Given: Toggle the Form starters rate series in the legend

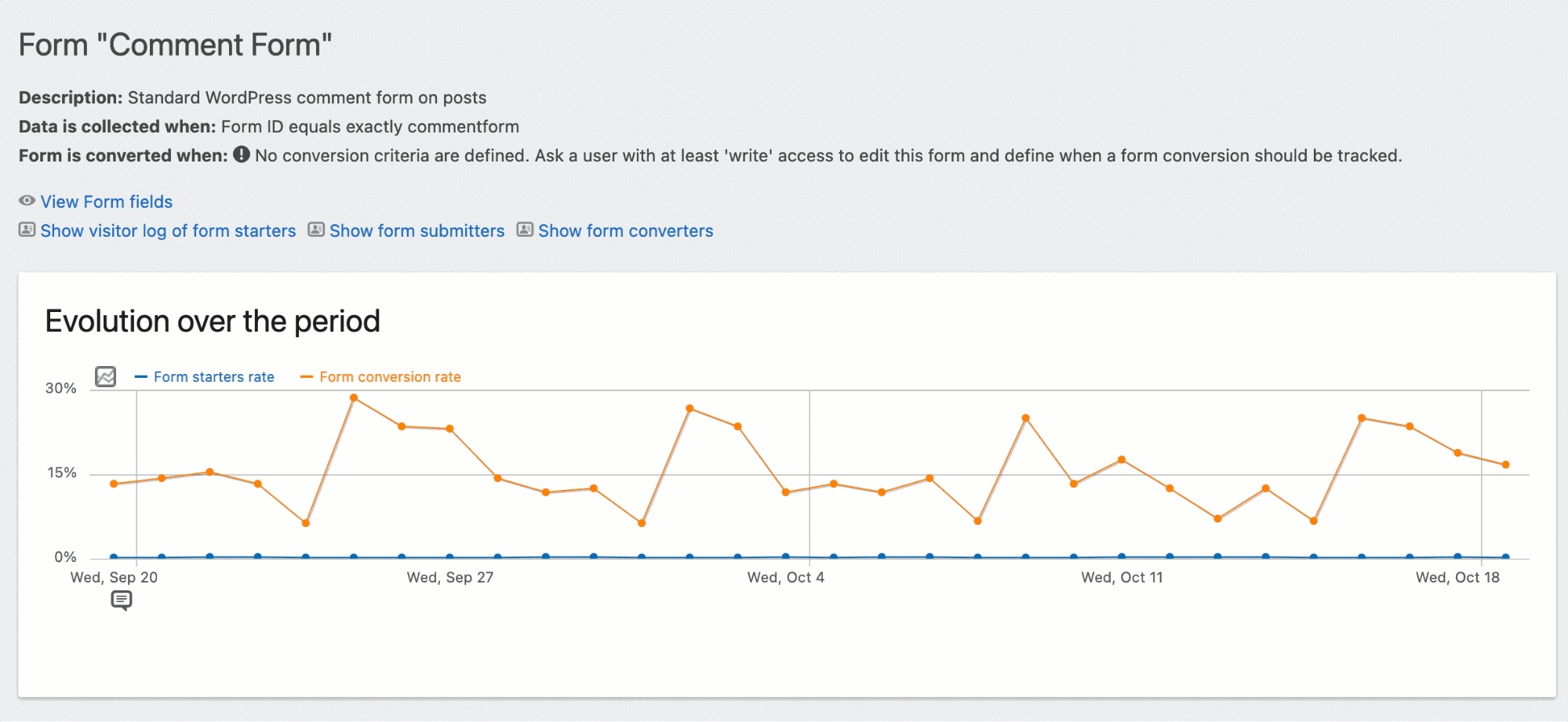Looking at the screenshot, I should click(x=213, y=376).
